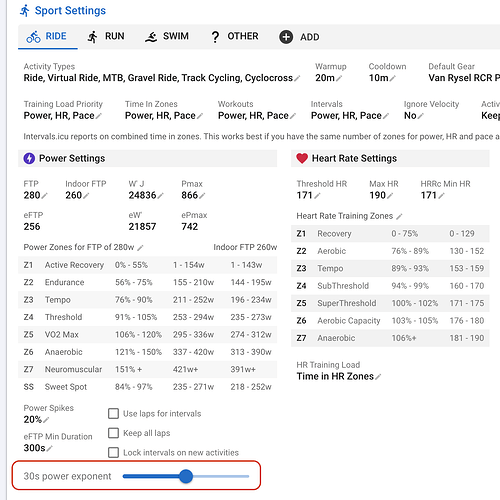Click the Z4 SubThreshold heart rate row
Viewport: 500px width, 500px height.
390,286
